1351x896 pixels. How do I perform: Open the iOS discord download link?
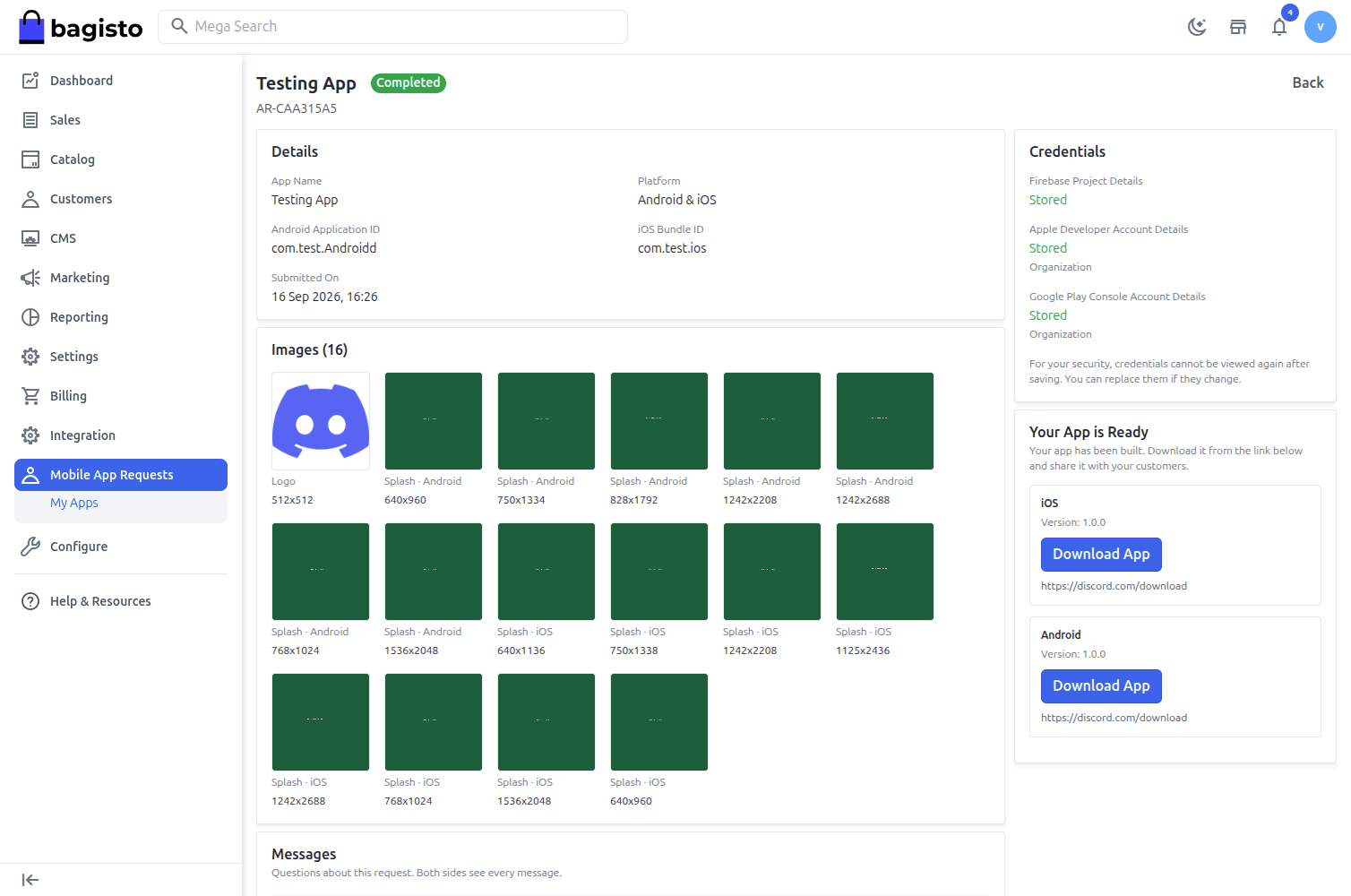(x=1114, y=586)
